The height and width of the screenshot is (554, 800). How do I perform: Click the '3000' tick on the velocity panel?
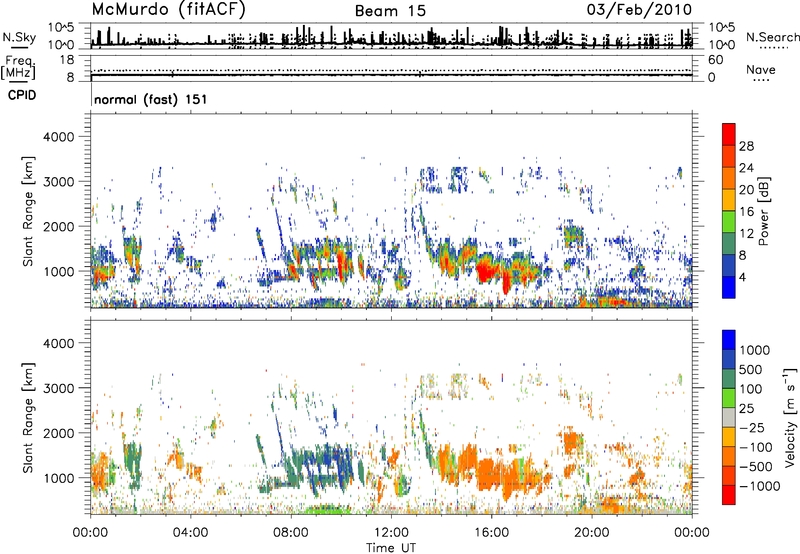click(x=58, y=388)
